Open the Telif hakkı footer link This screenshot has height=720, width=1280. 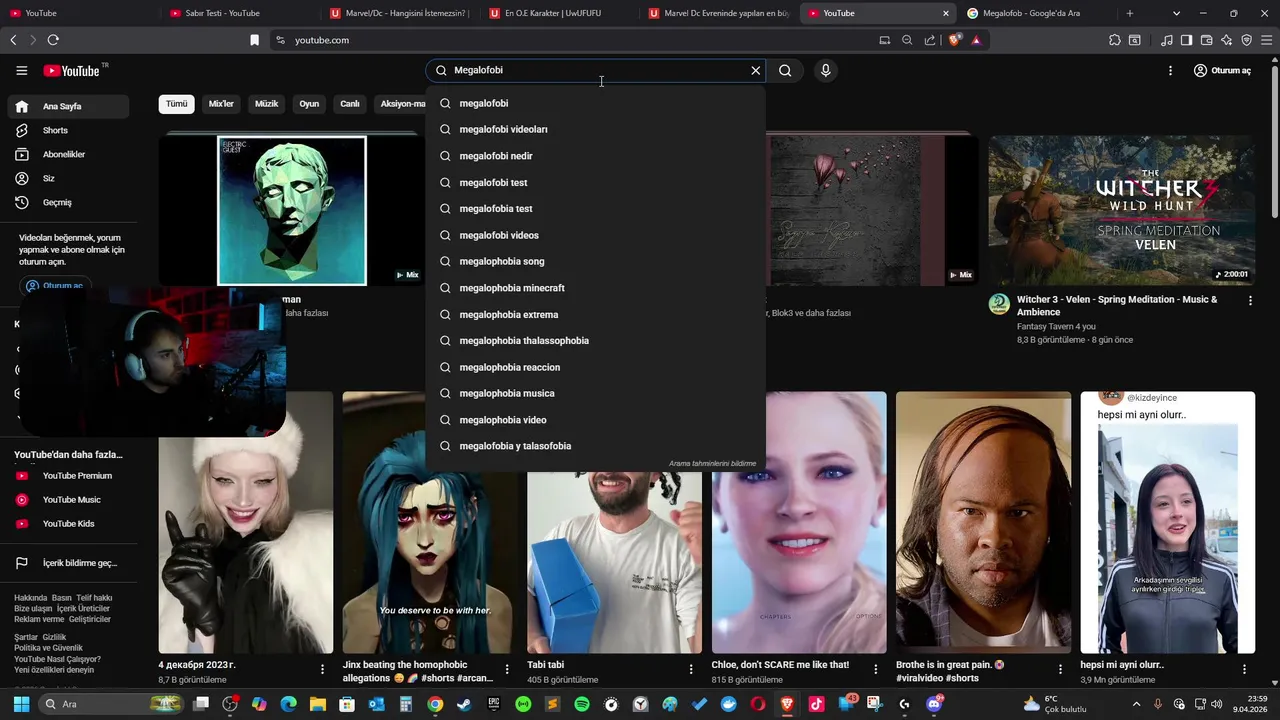(x=94, y=598)
